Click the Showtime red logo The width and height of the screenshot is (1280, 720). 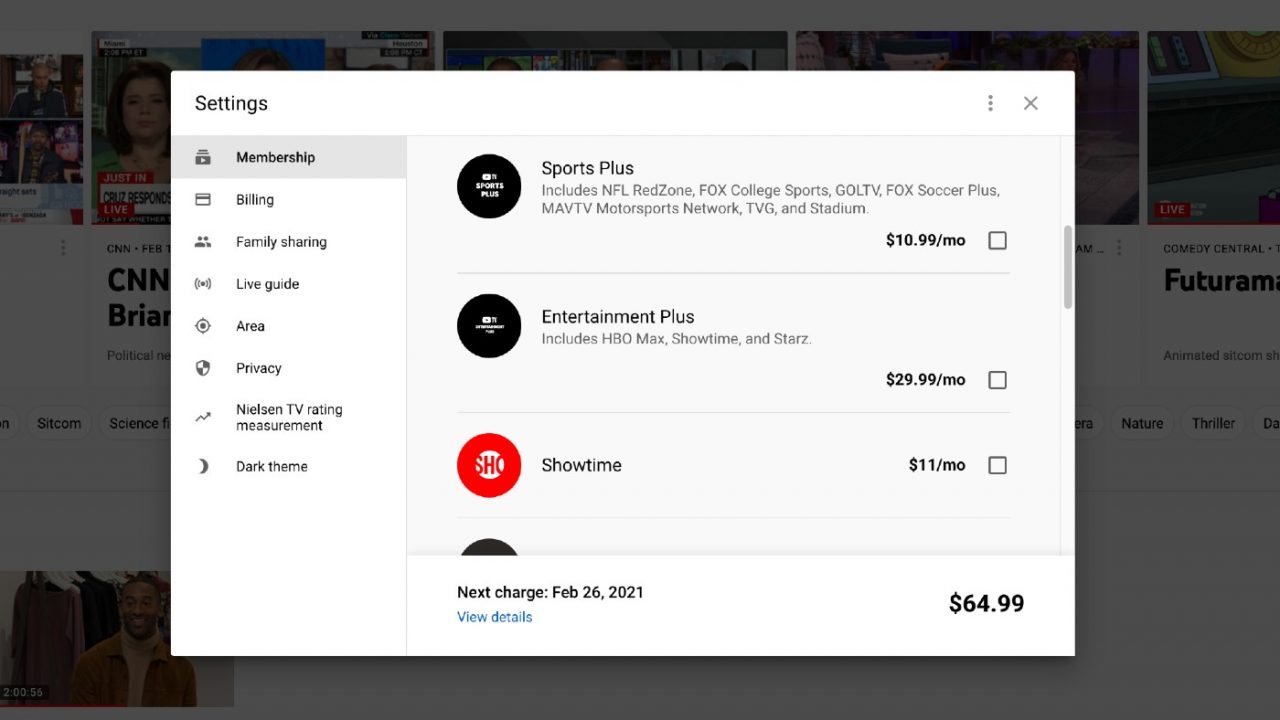489,465
